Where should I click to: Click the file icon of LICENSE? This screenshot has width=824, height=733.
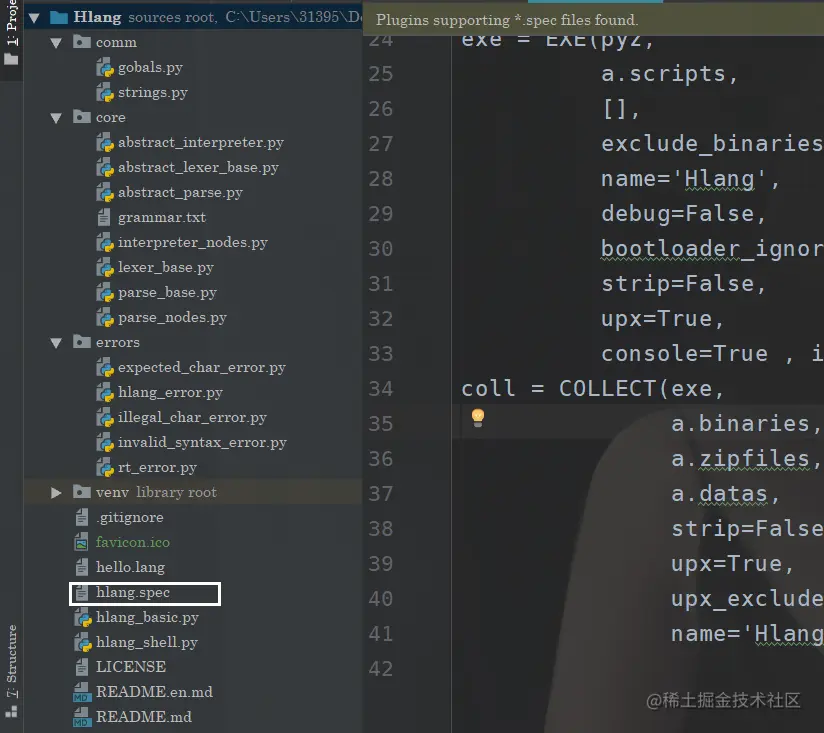tap(81, 667)
